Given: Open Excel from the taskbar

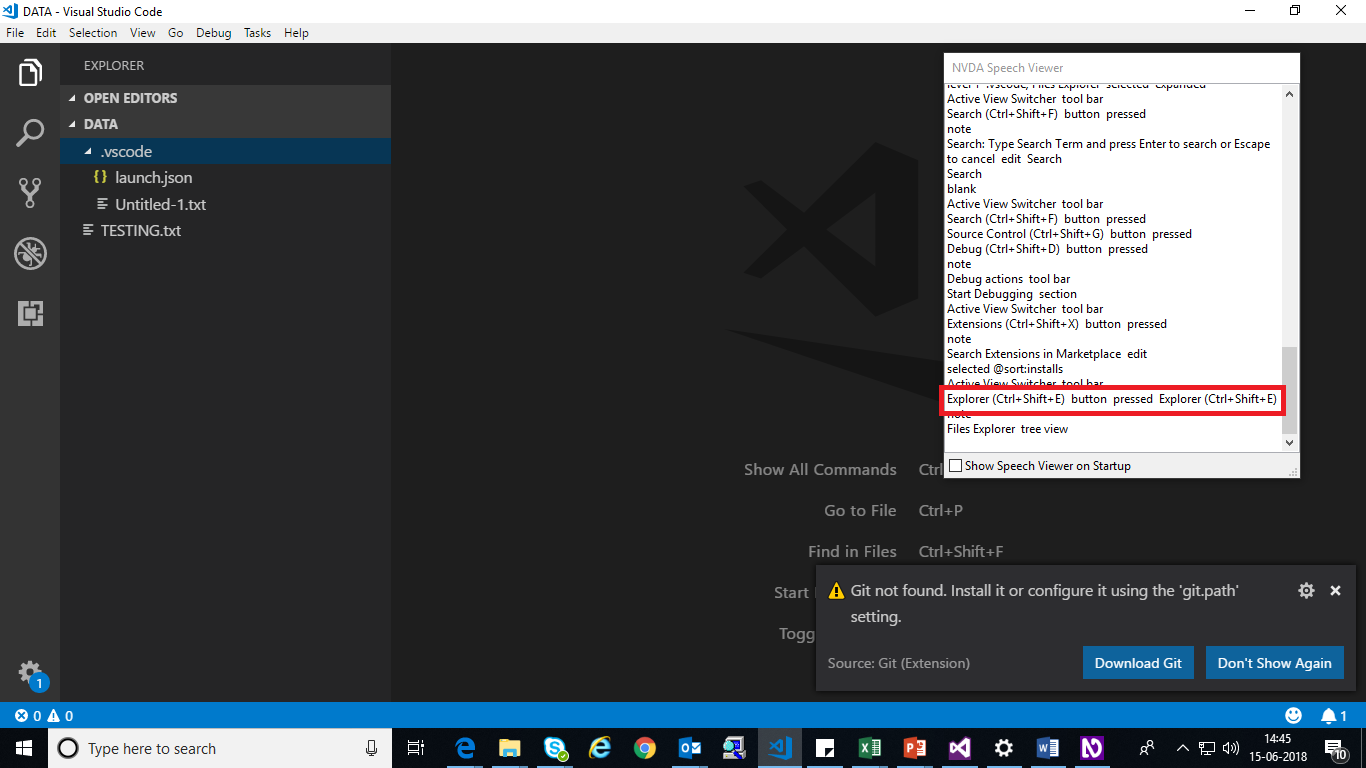Looking at the screenshot, I should [870, 748].
